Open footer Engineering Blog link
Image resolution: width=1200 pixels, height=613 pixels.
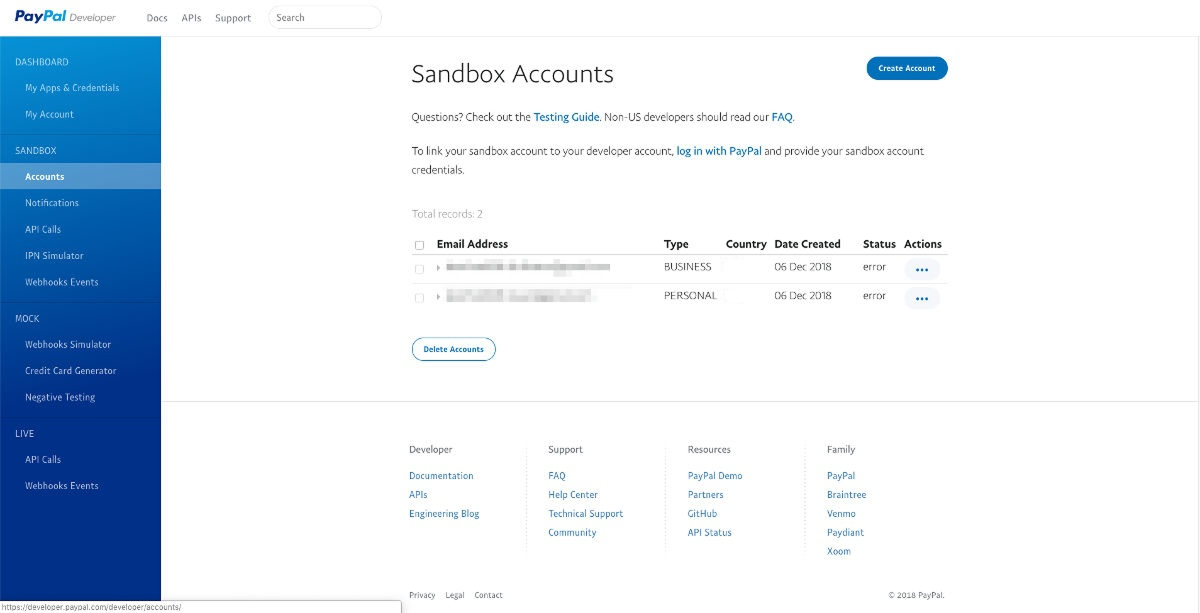coord(444,514)
